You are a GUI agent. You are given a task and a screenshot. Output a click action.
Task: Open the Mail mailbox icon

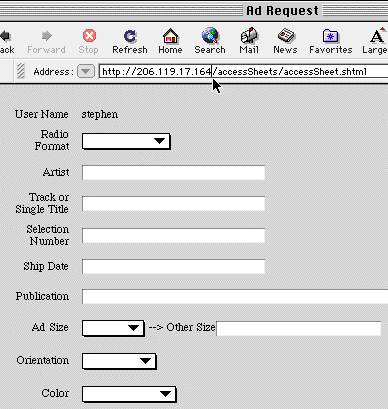249,36
